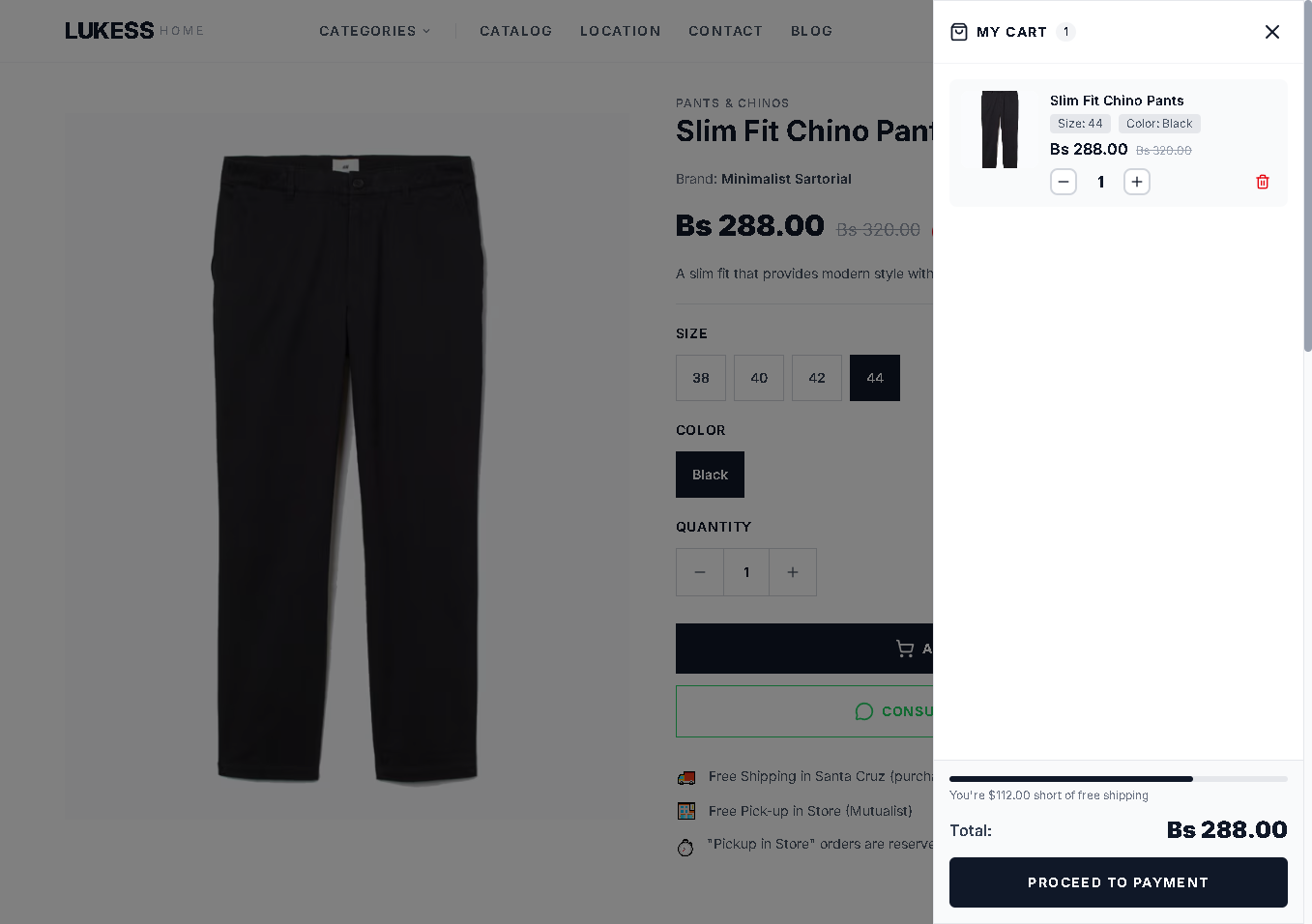1312x924 pixels.
Task: Go to the Location page
Action: tap(620, 31)
